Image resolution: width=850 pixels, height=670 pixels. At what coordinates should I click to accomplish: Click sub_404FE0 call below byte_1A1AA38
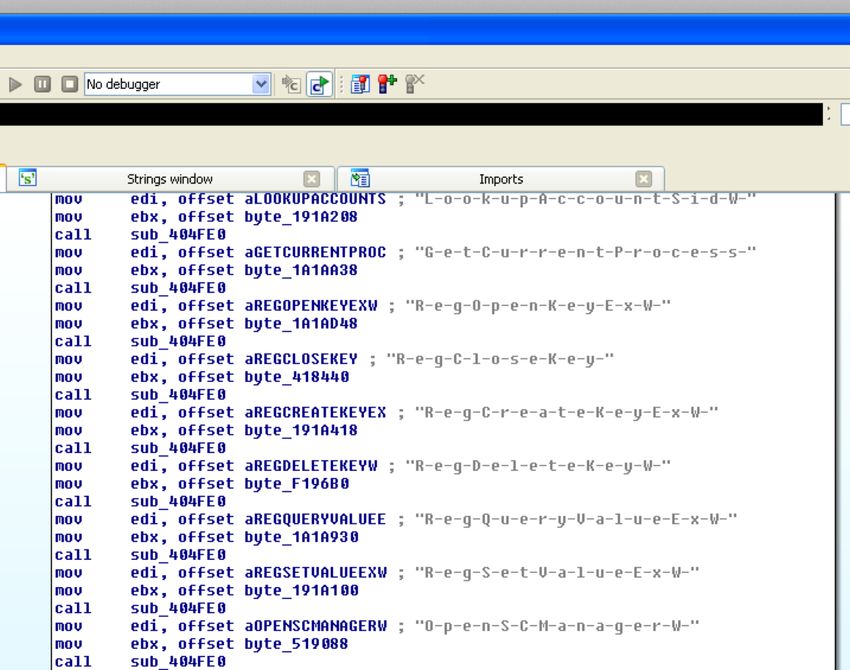(x=178, y=288)
